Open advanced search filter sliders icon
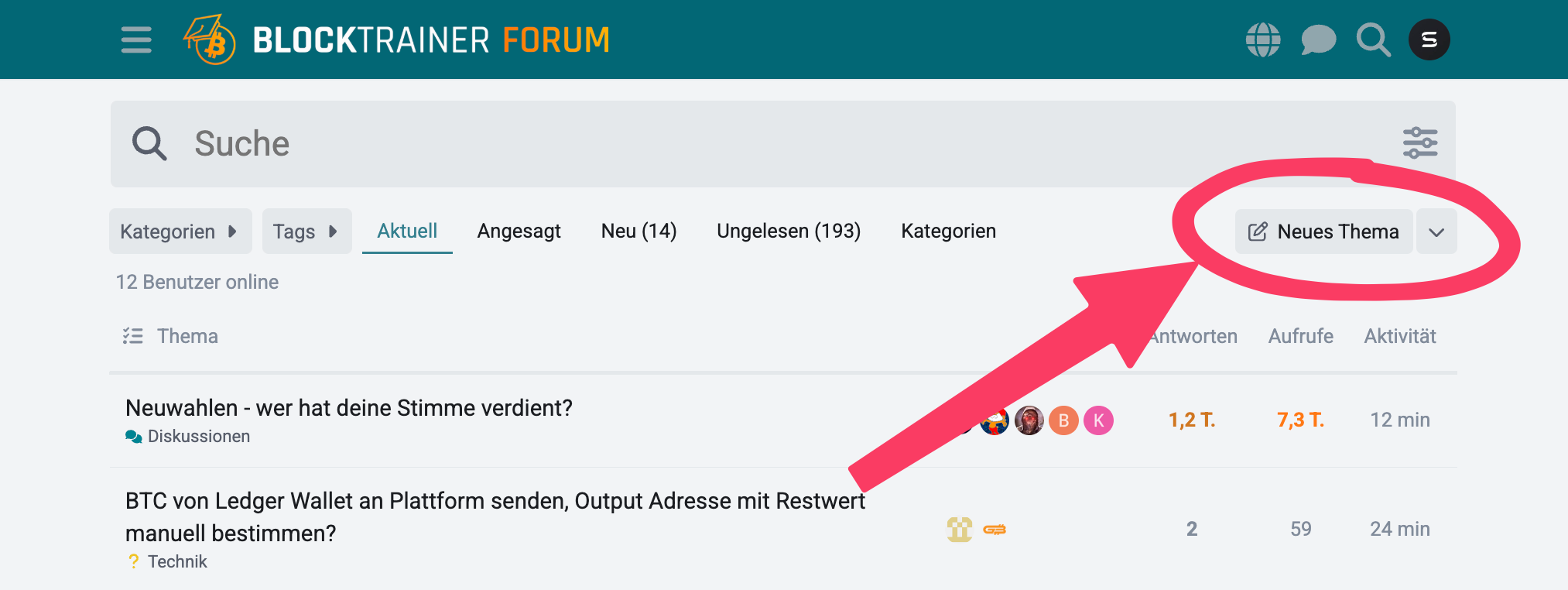This screenshot has width=1568, height=590. [1420, 143]
